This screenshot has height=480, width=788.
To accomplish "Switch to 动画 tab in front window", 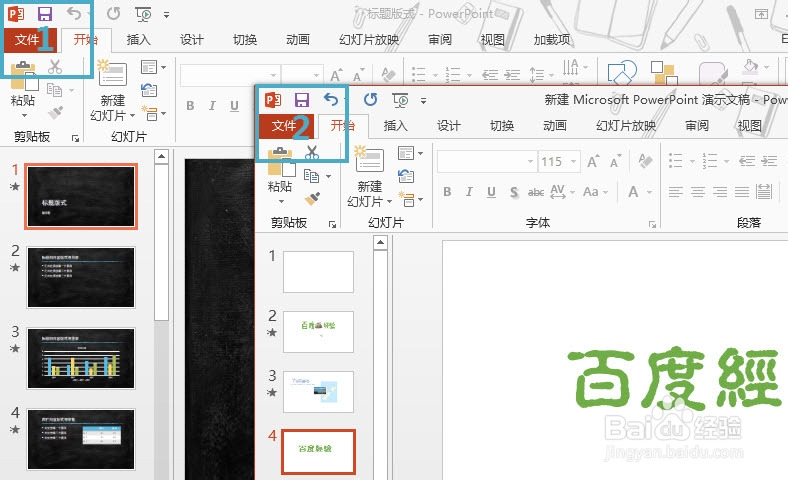I will tap(555, 126).
